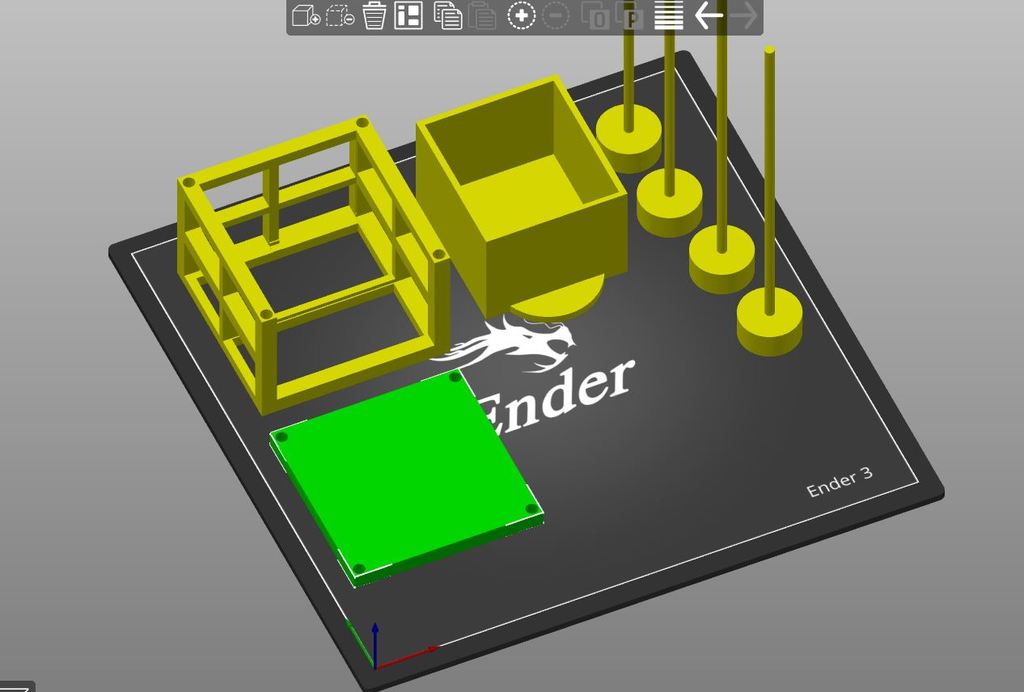
Task: Undo with the left arrow icon
Action: (x=709, y=15)
